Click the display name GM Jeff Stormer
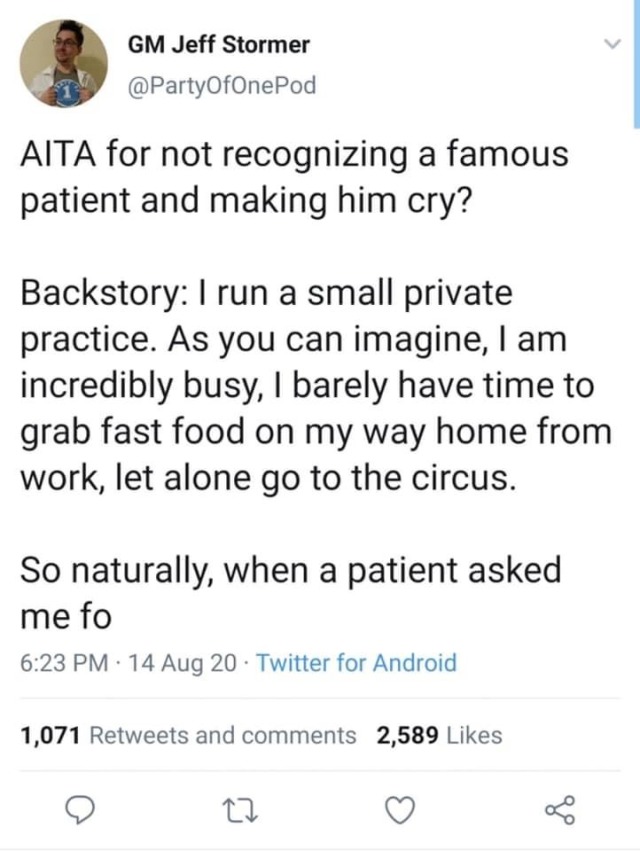 point(219,45)
